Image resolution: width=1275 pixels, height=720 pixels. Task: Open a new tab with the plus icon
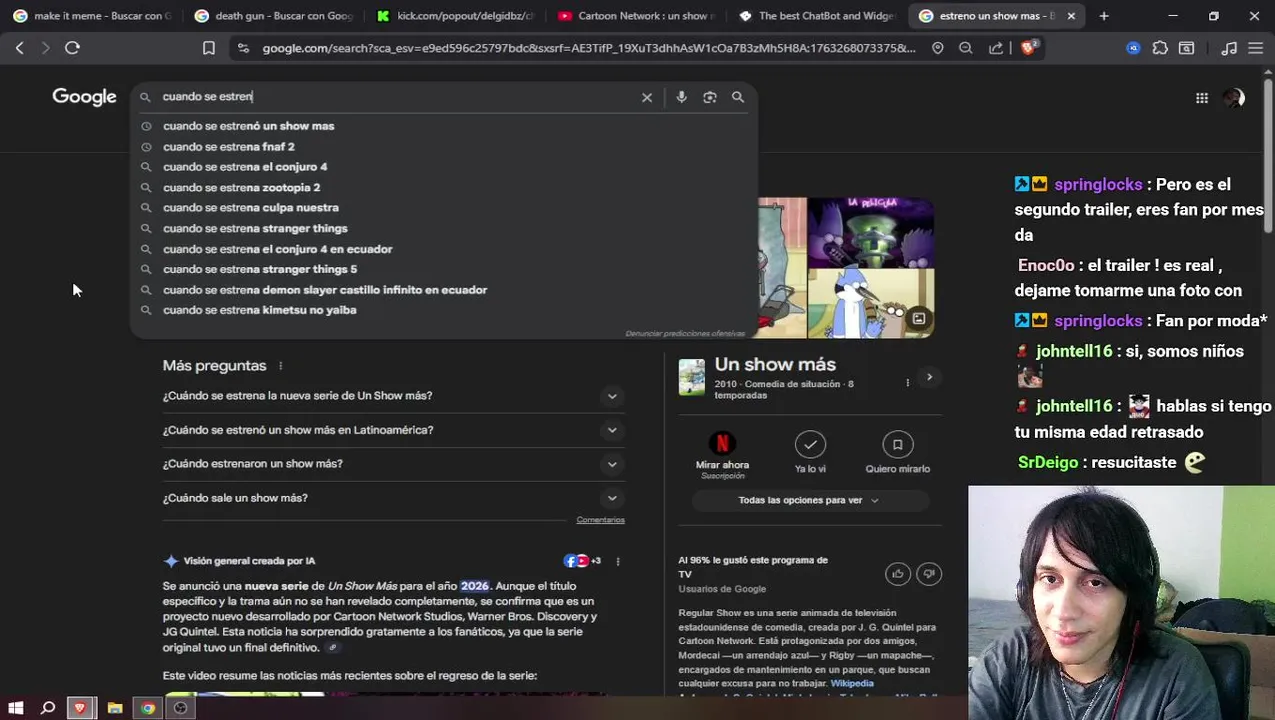pyautogui.click(x=1104, y=16)
